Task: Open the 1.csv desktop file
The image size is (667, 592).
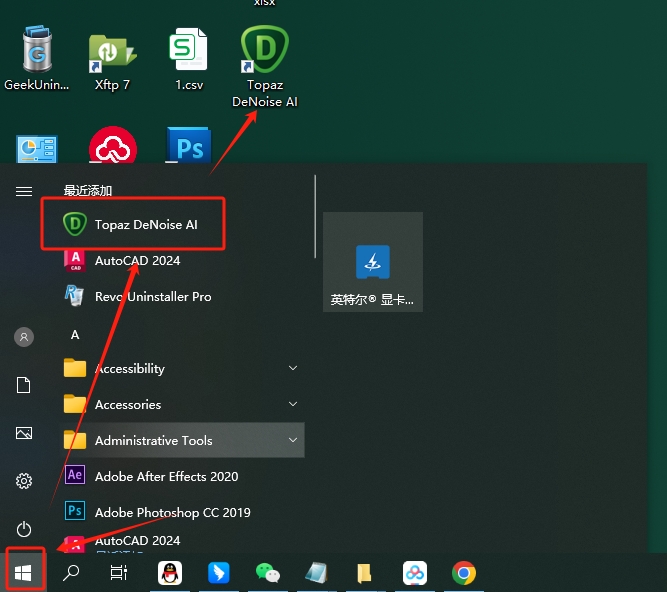Action: 189,60
